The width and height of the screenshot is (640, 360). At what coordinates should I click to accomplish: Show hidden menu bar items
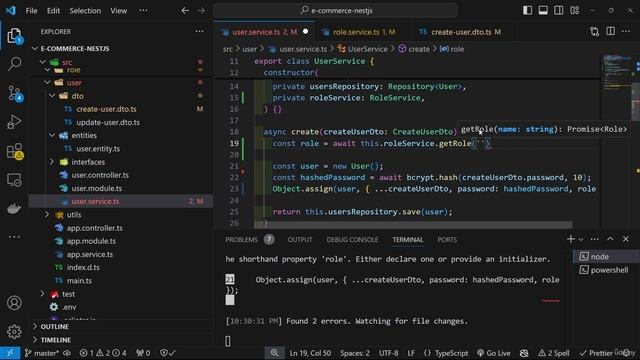(x=143, y=11)
